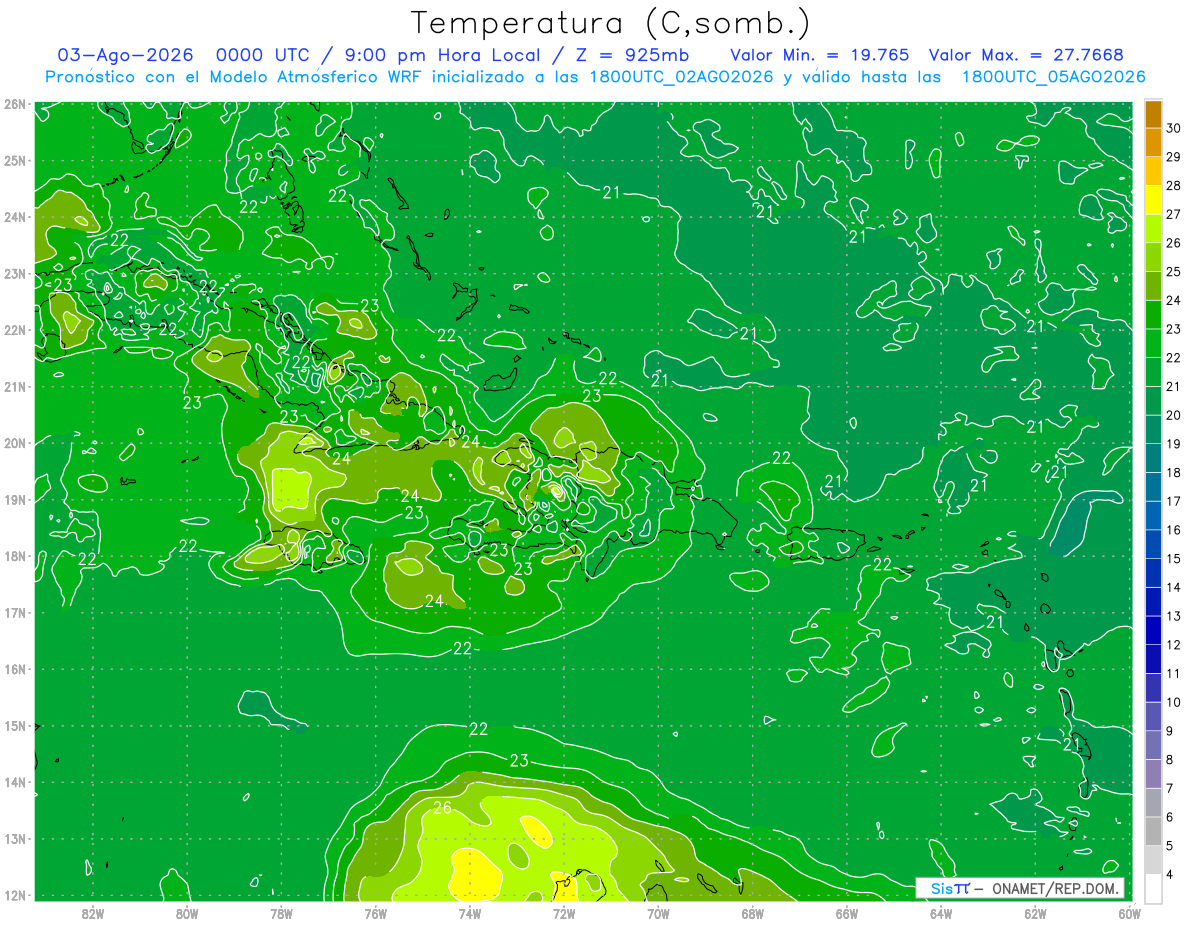Click the 68W longitude label

[x=753, y=913]
